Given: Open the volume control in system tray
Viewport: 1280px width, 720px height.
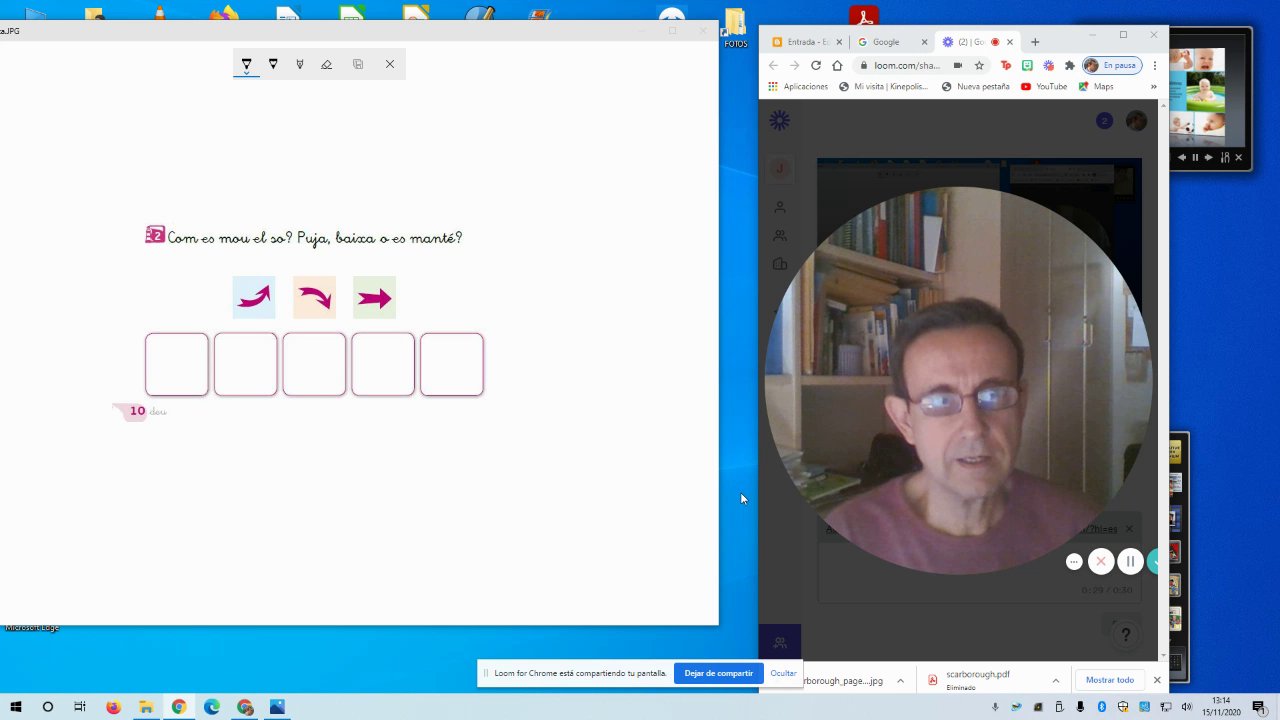Looking at the screenshot, I should pos(1187,707).
